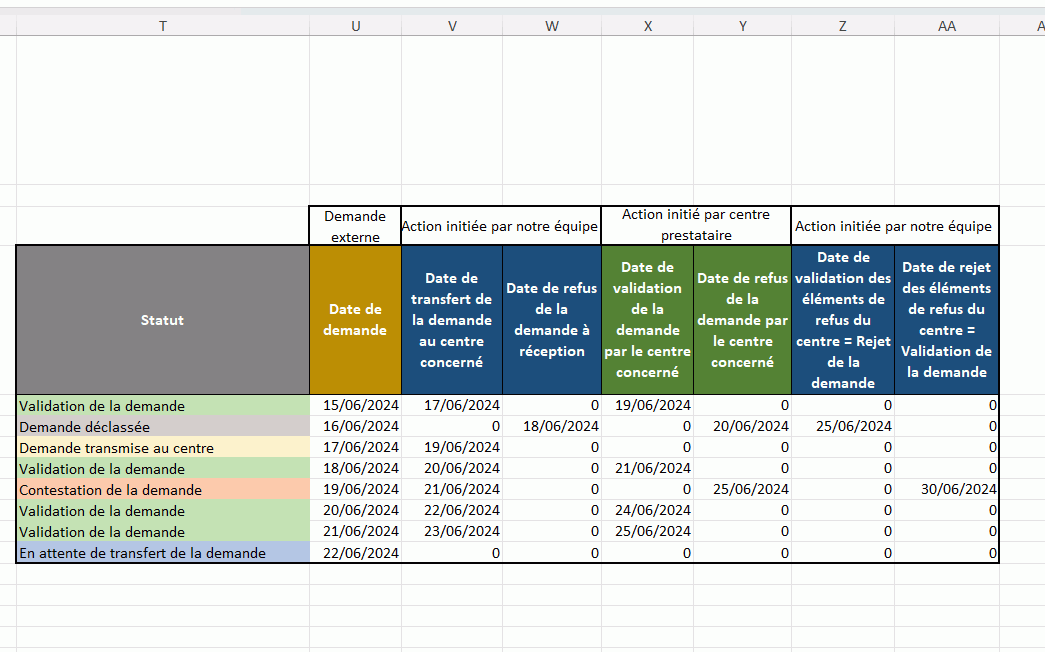Select Date de rejet des éléments header
The width and height of the screenshot is (1045, 652).
[x=946, y=320]
